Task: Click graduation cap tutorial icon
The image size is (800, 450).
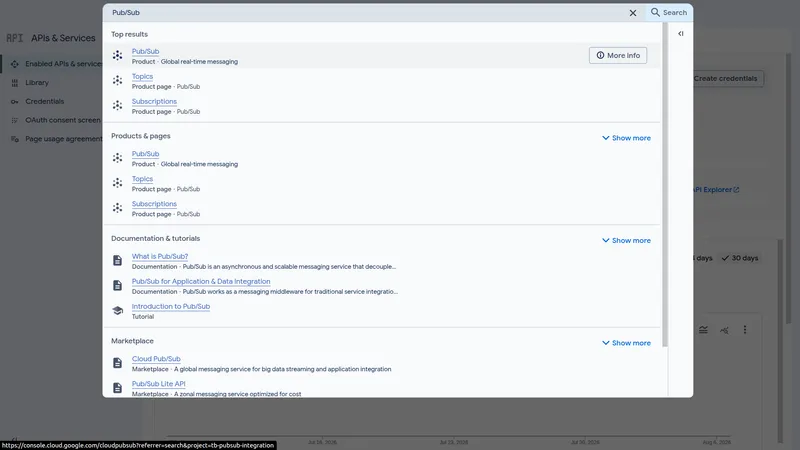Action: [x=117, y=310]
